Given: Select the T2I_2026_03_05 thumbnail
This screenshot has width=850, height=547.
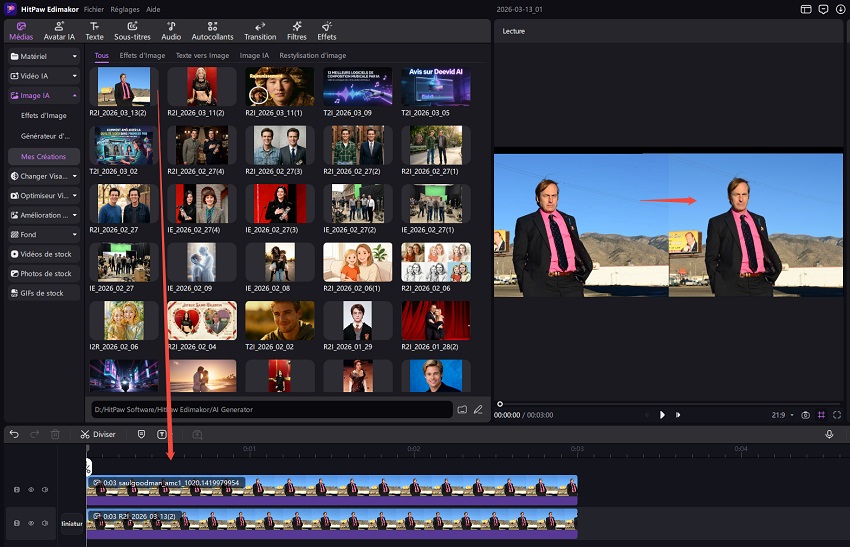Looking at the screenshot, I should (x=436, y=87).
